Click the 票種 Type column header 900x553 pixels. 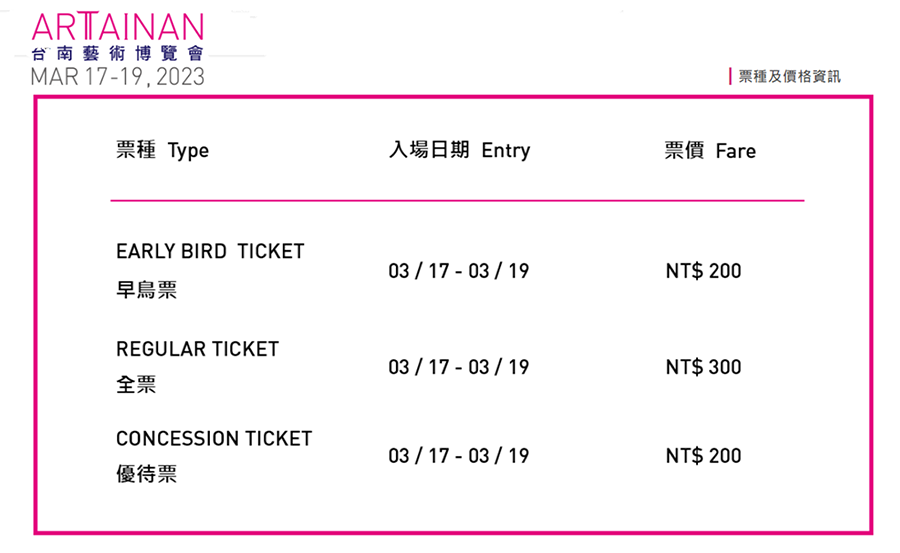click(162, 150)
